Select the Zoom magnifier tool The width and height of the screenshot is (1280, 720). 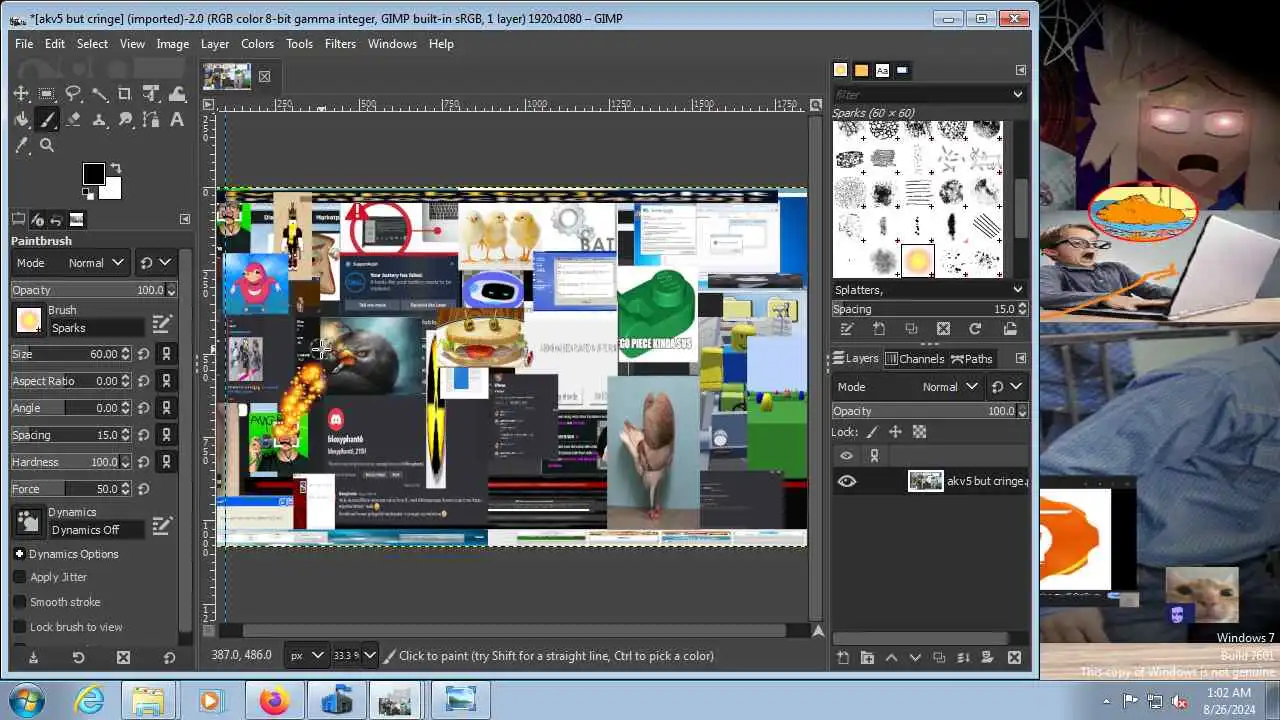[47, 146]
